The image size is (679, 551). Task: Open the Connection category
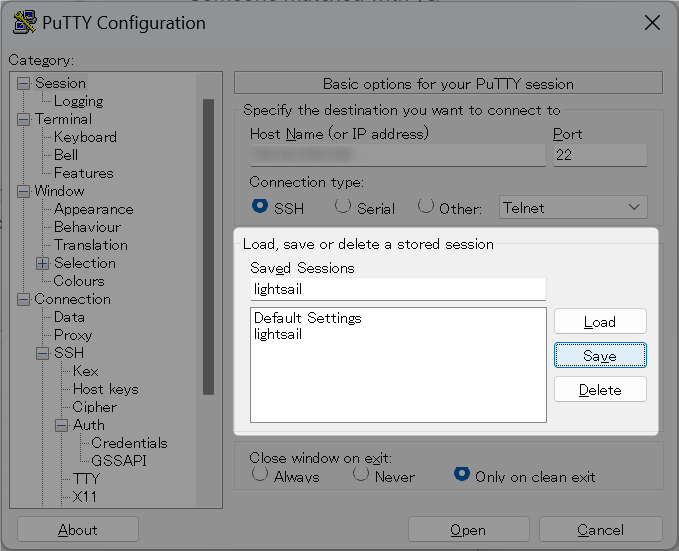[72, 299]
